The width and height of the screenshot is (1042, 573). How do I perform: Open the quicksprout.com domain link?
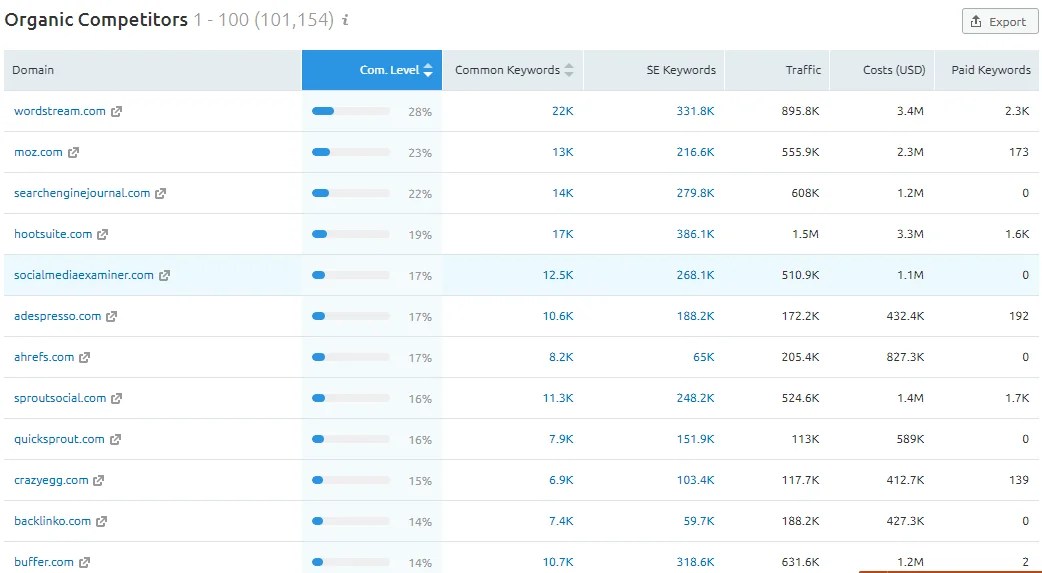click(59, 439)
